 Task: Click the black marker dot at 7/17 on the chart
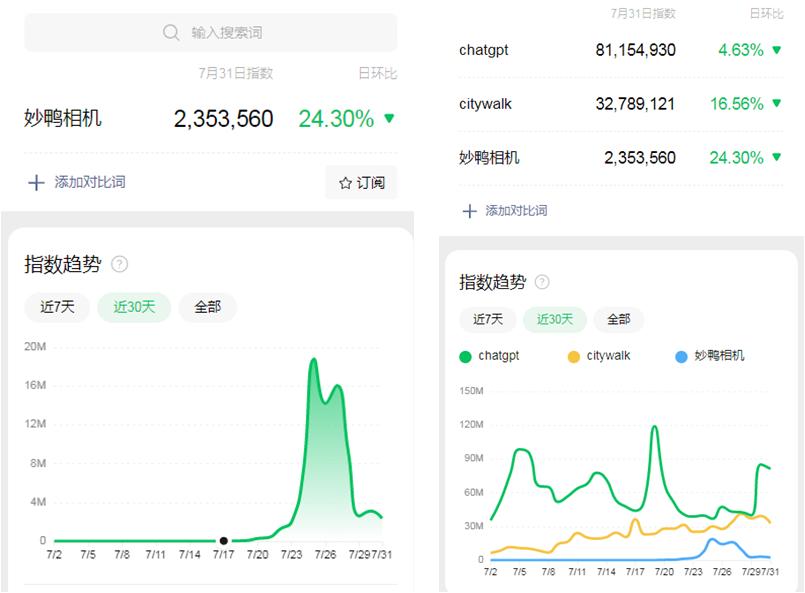(222, 541)
